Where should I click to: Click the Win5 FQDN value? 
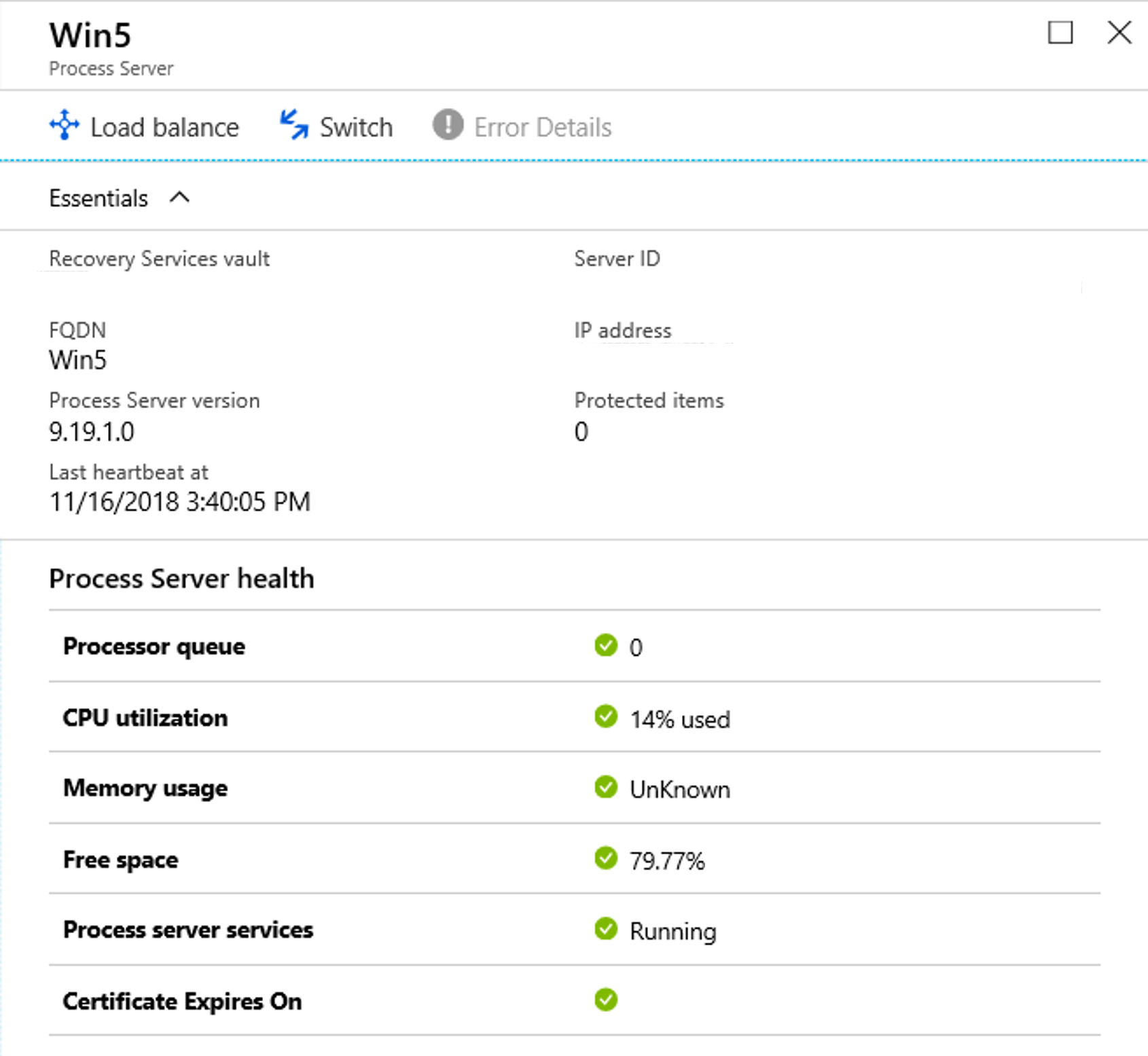point(78,360)
